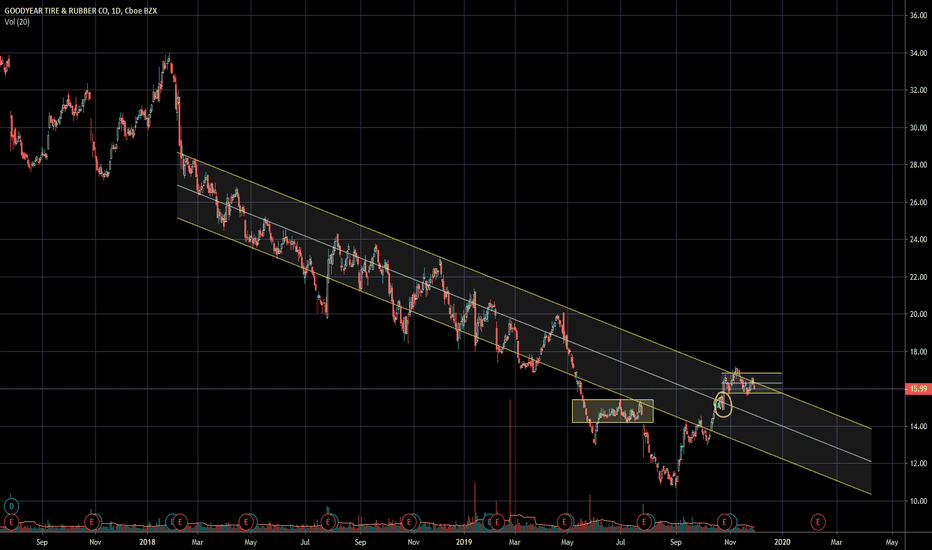The width and height of the screenshot is (932, 550).
Task: Click the 2020 label on time axis
Action: pyautogui.click(x=782, y=542)
